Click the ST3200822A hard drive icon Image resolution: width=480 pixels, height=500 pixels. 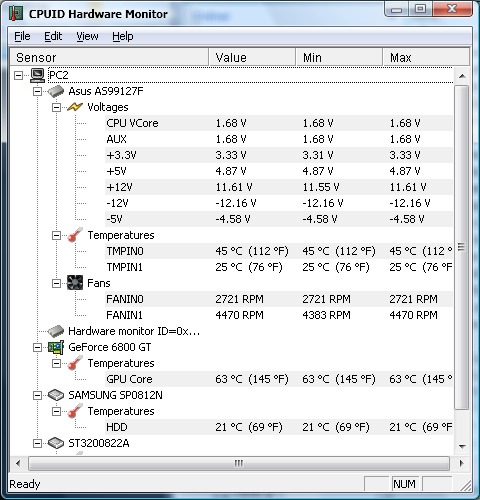click(x=56, y=443)
